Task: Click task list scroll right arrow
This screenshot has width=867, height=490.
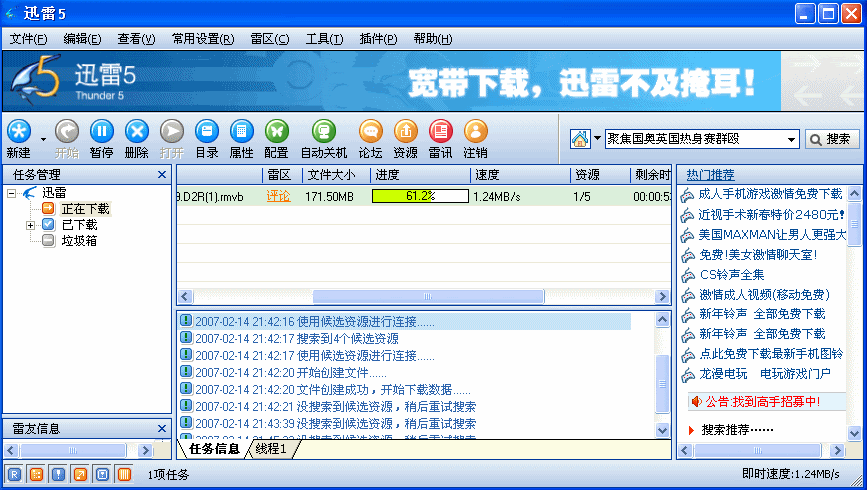Action: point(662,296)
